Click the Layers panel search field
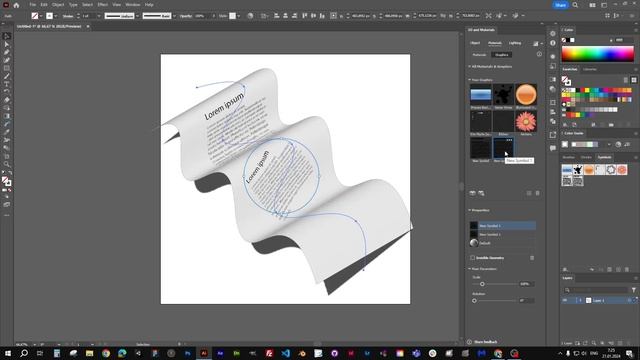Viewport: 640px width, 360px height. click(597, 290)
